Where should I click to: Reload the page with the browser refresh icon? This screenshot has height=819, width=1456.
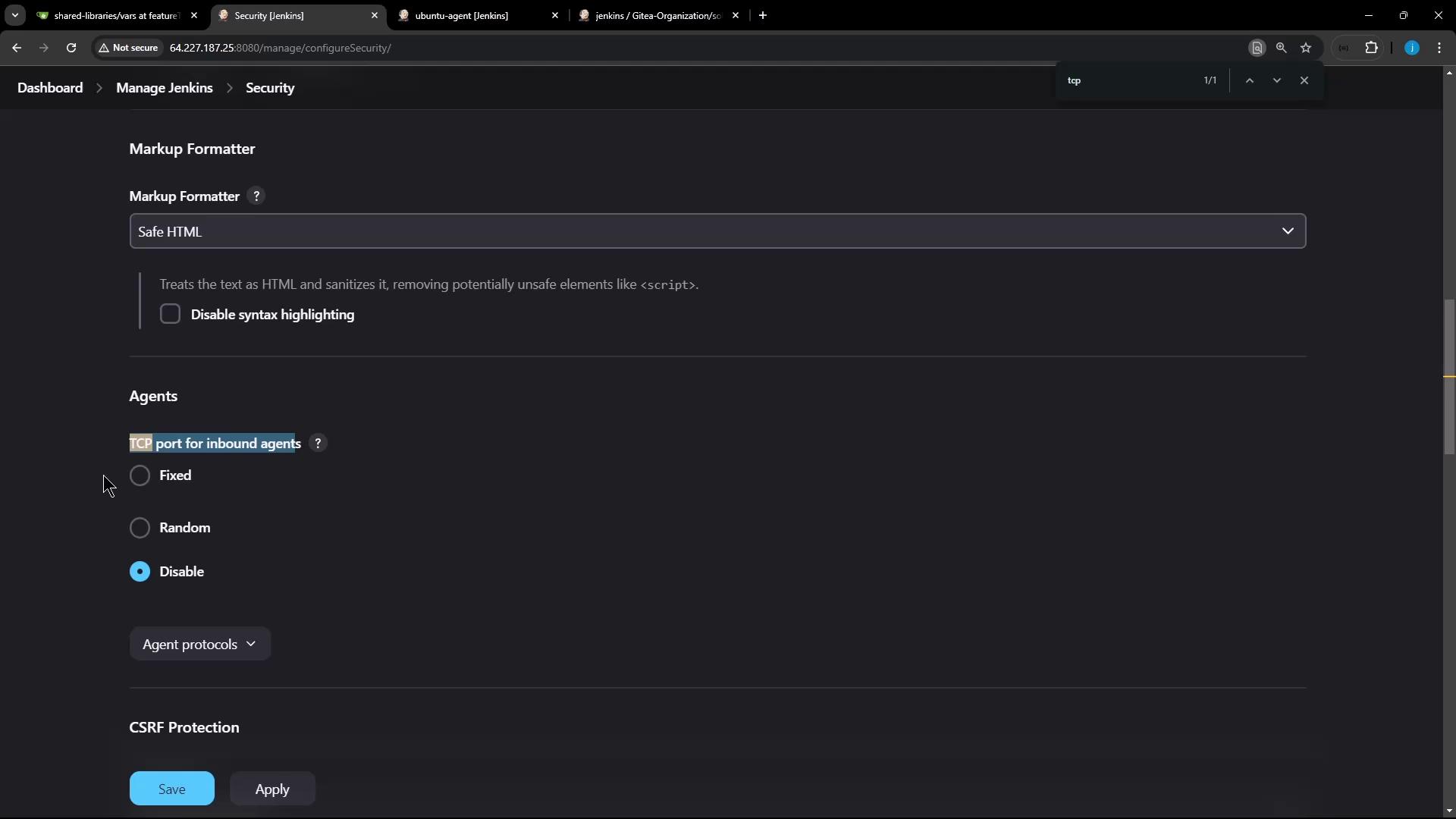click(x=71, y=48)
